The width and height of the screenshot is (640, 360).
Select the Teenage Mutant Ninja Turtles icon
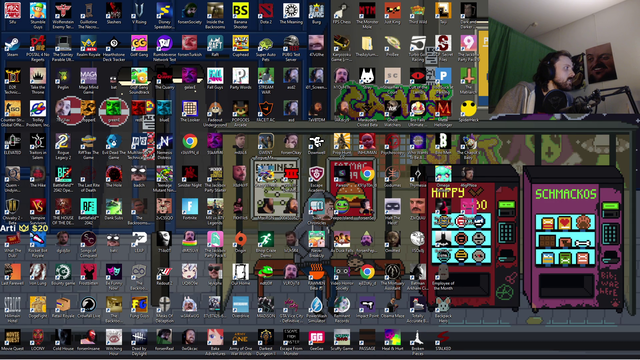[164, 174]
